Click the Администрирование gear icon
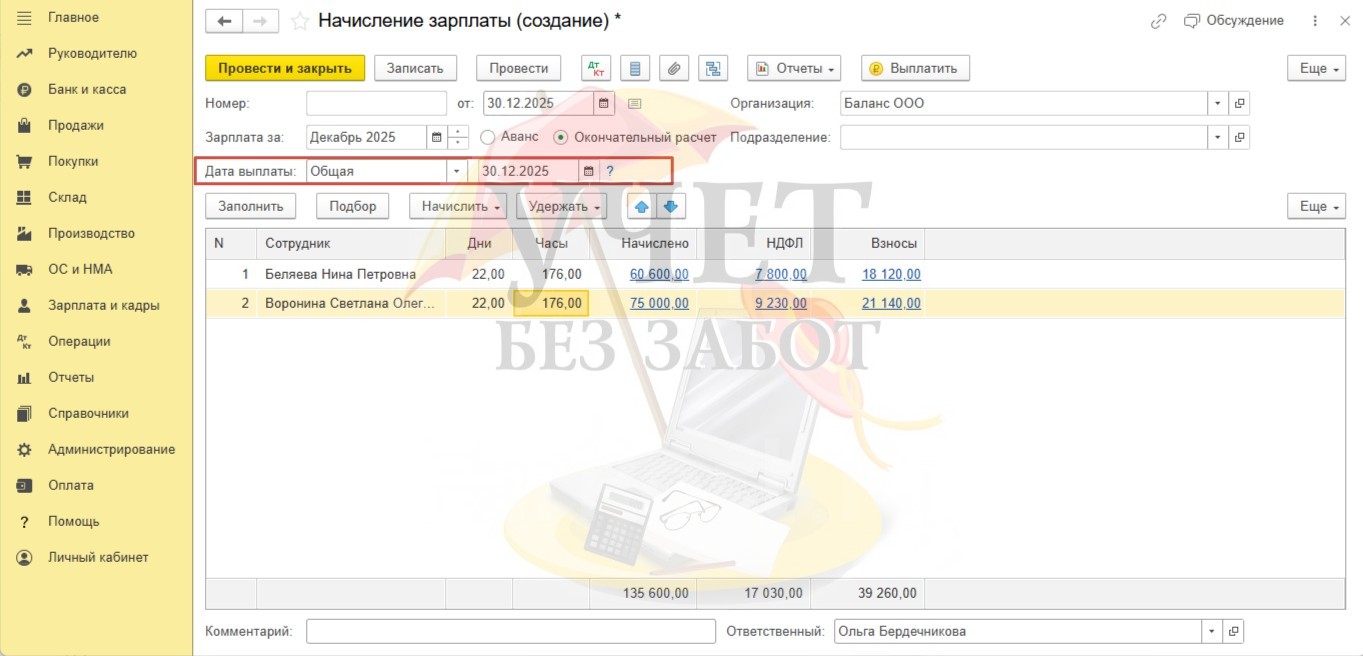Viewport: 1363px width, 656px height. pos(25,449)
